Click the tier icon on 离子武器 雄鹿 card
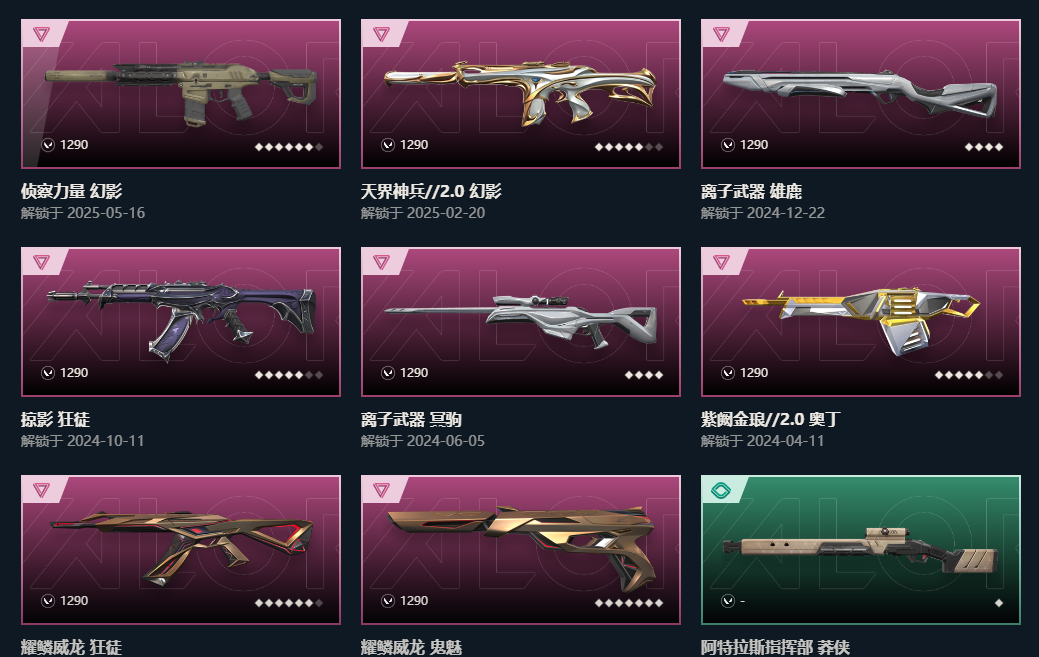Viewport: 1039px width, 657px height. tap(721, 34)
